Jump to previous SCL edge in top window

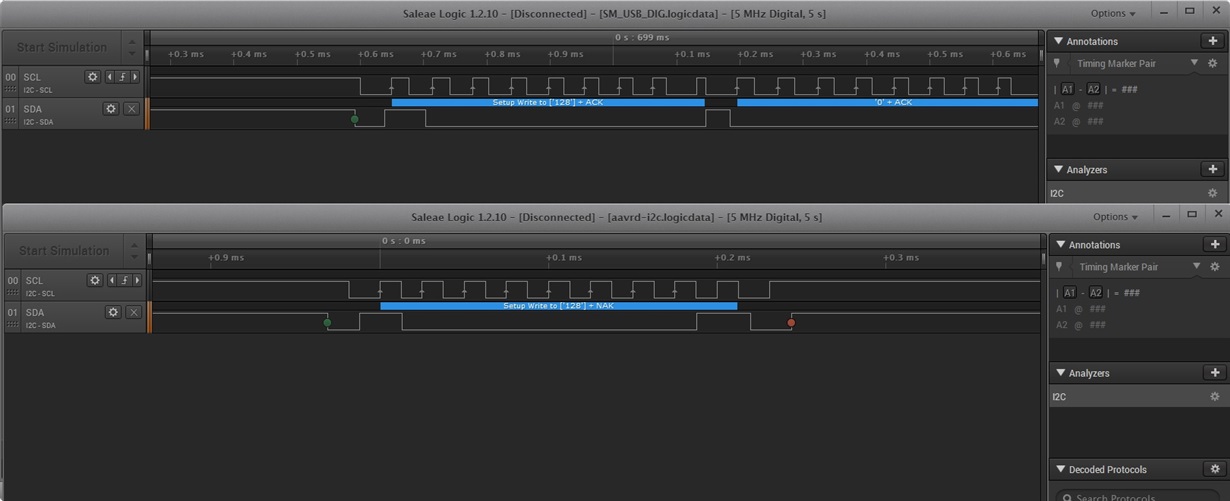pyautogui.click(x=109, y=76)
